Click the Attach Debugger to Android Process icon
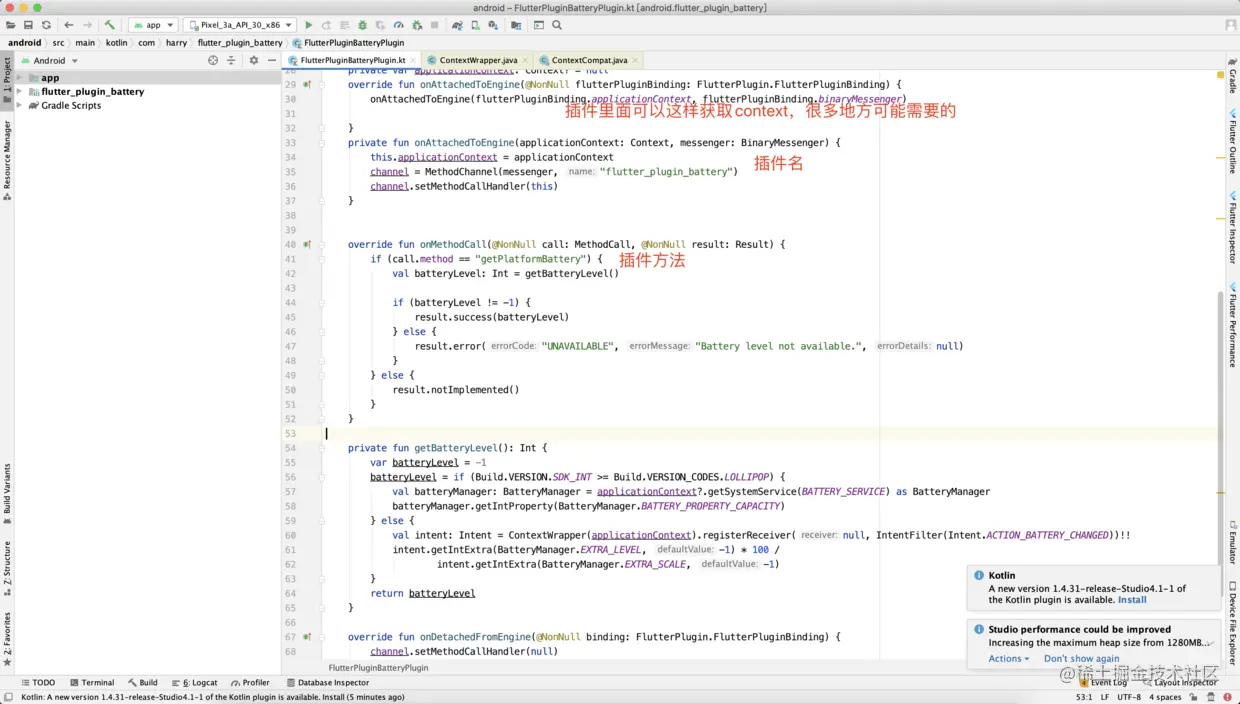Image resolution: width=1240 pixels, height=704 pixels. coord(416,25)
